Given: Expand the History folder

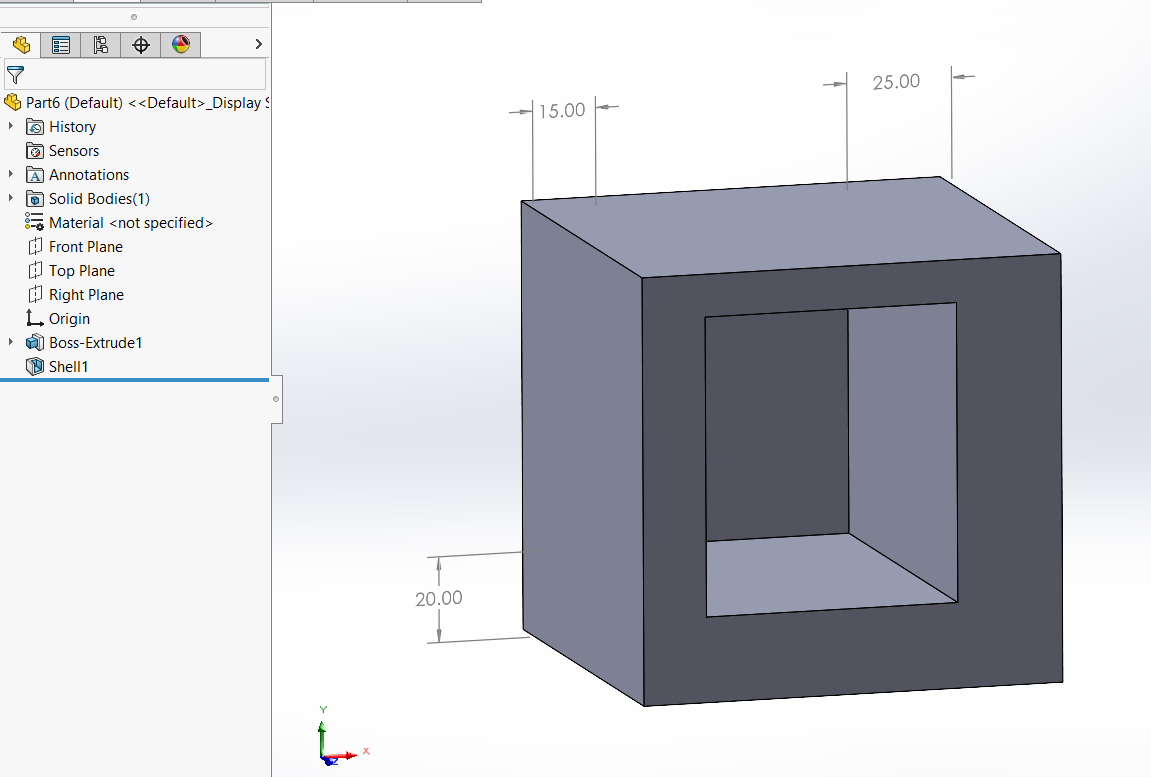Looking at the screenshot, I should pyautogui.click(x=11, y=127).
